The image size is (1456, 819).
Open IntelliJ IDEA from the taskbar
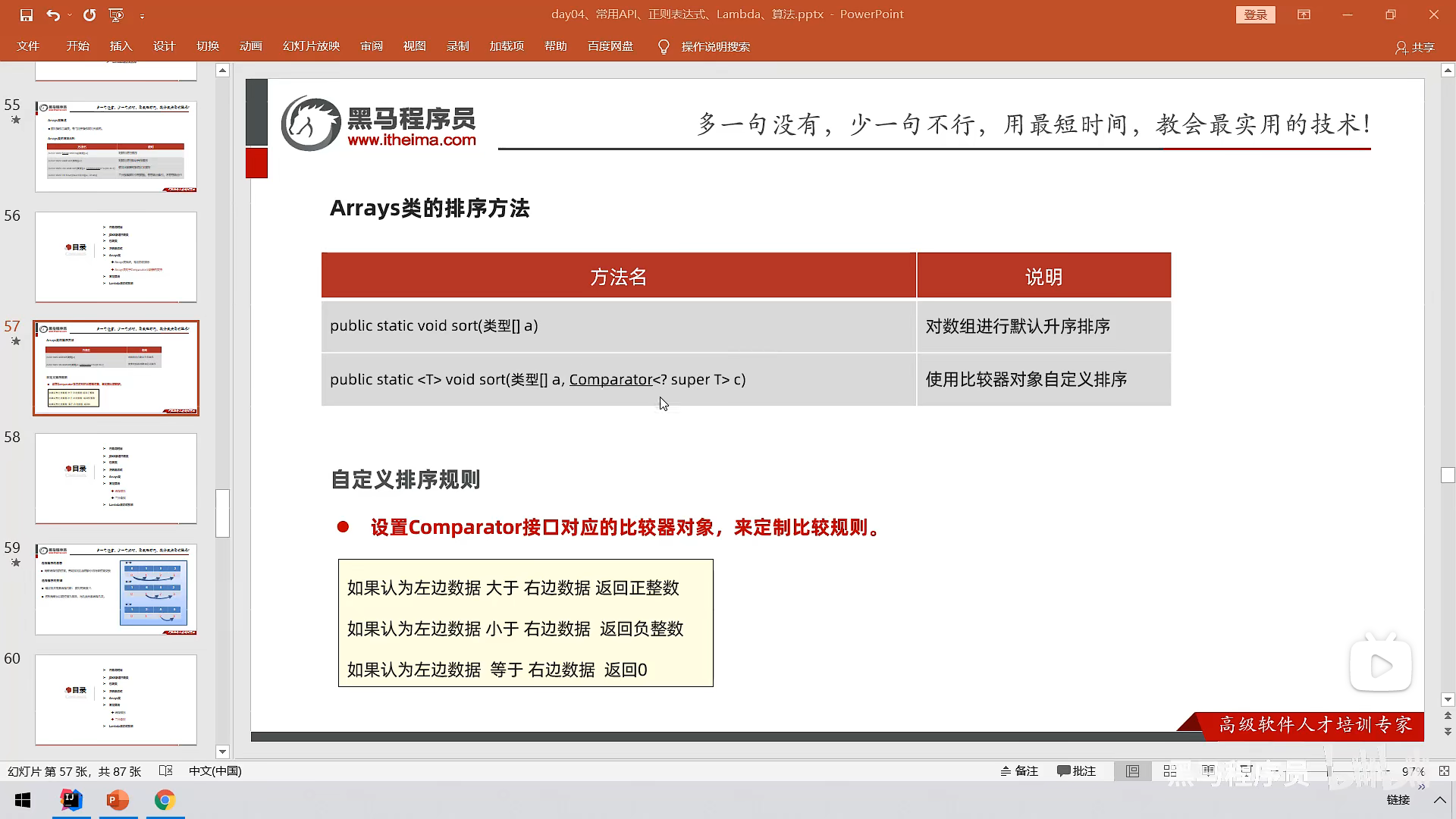[71, 800]
